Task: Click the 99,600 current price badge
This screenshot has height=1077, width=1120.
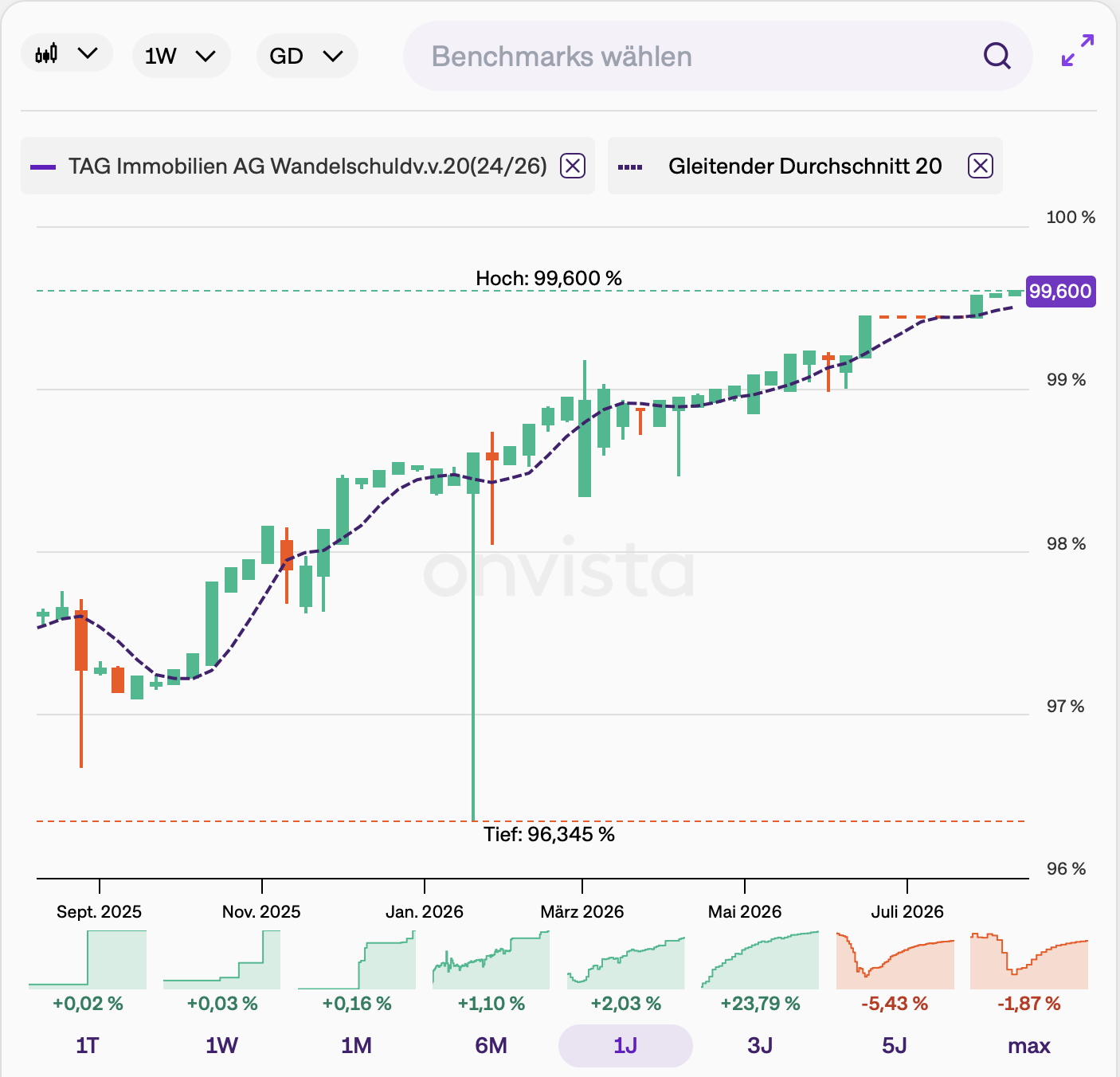Action: [1060, 291]
